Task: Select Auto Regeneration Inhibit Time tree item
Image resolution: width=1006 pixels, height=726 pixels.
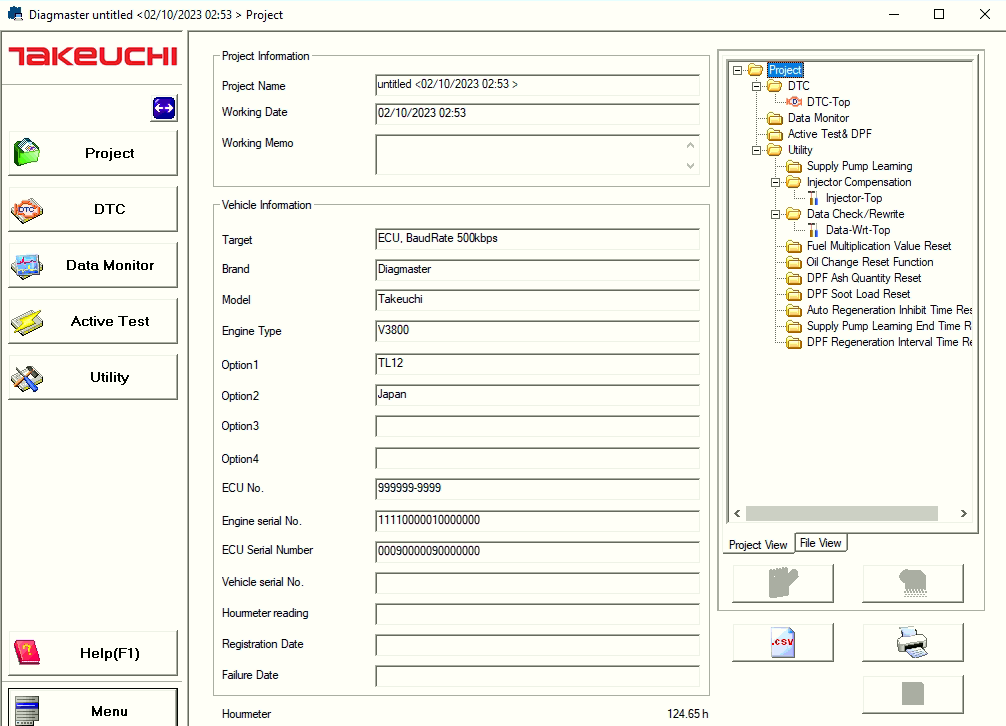Action: click(x=889, y=310)
